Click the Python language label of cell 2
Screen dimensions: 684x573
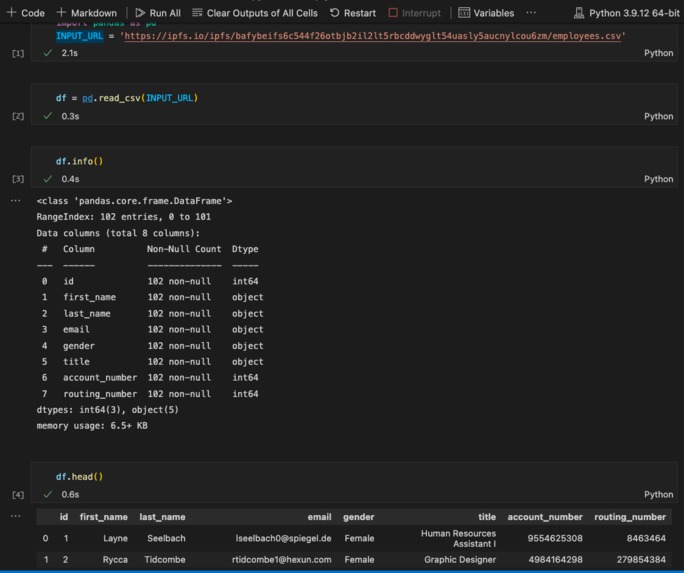tap(658, 116)
